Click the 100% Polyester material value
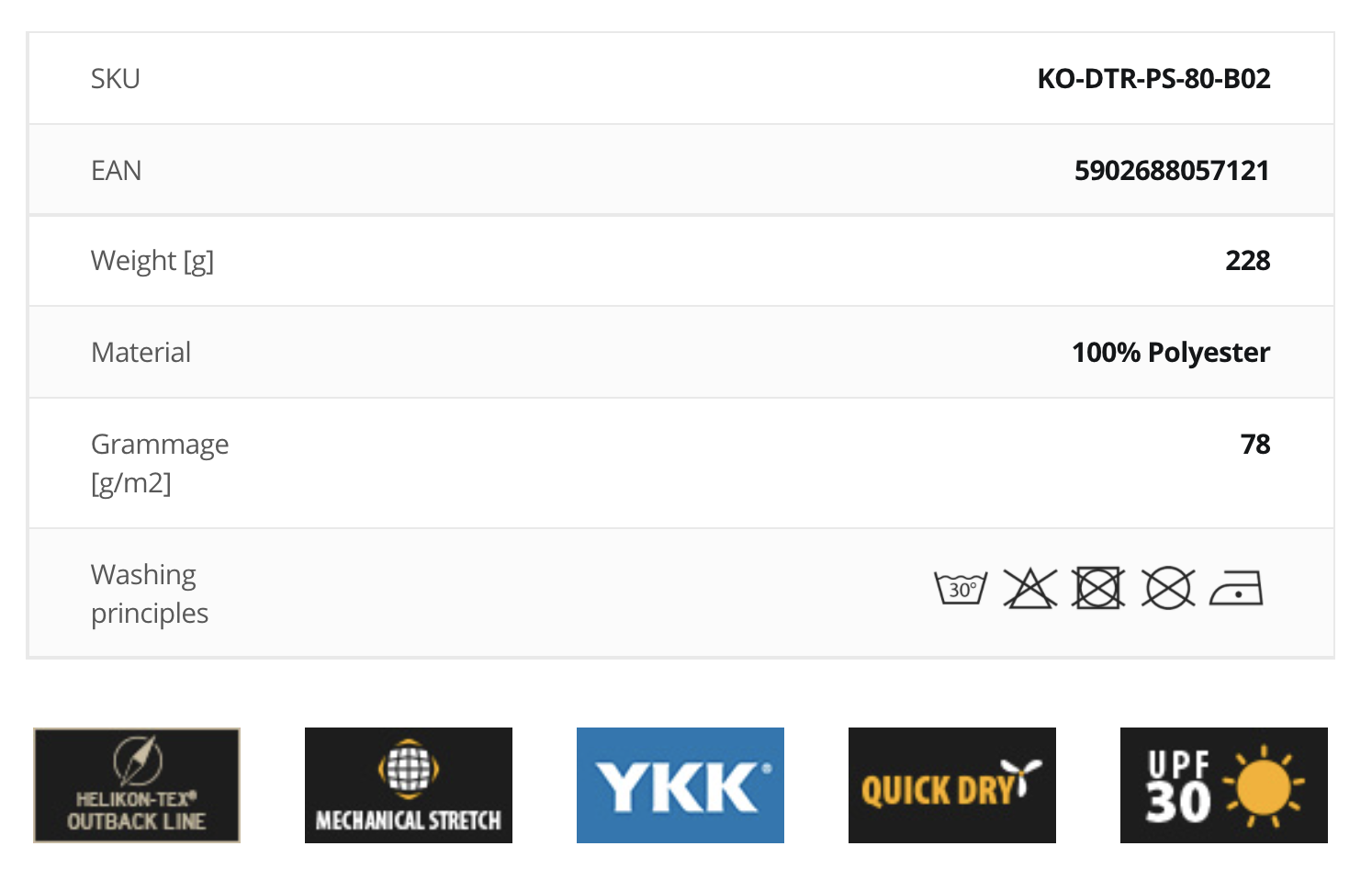The image size is (1372, 880). 1171,353
